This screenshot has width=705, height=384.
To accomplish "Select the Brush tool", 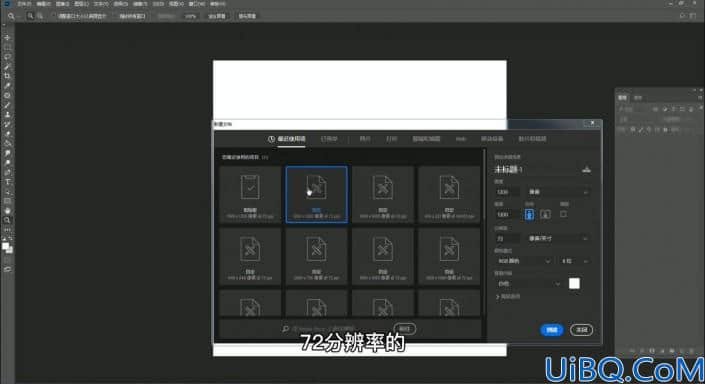I will pos(7,105).
